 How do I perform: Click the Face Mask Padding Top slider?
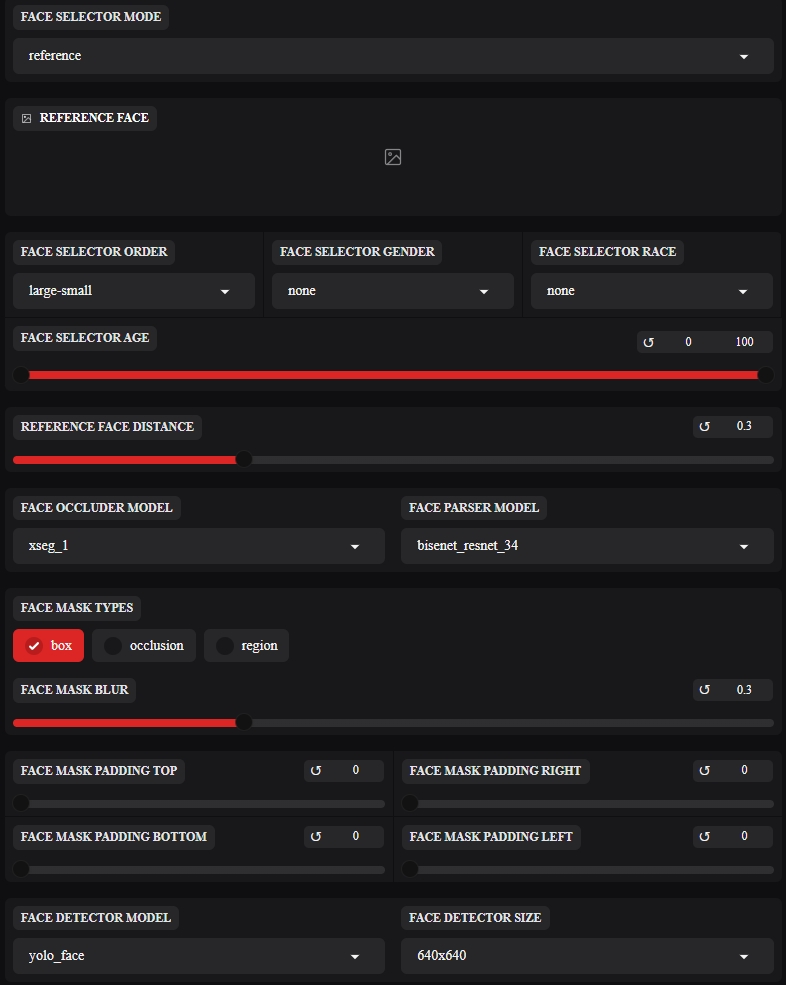click(x=199, y=803)
